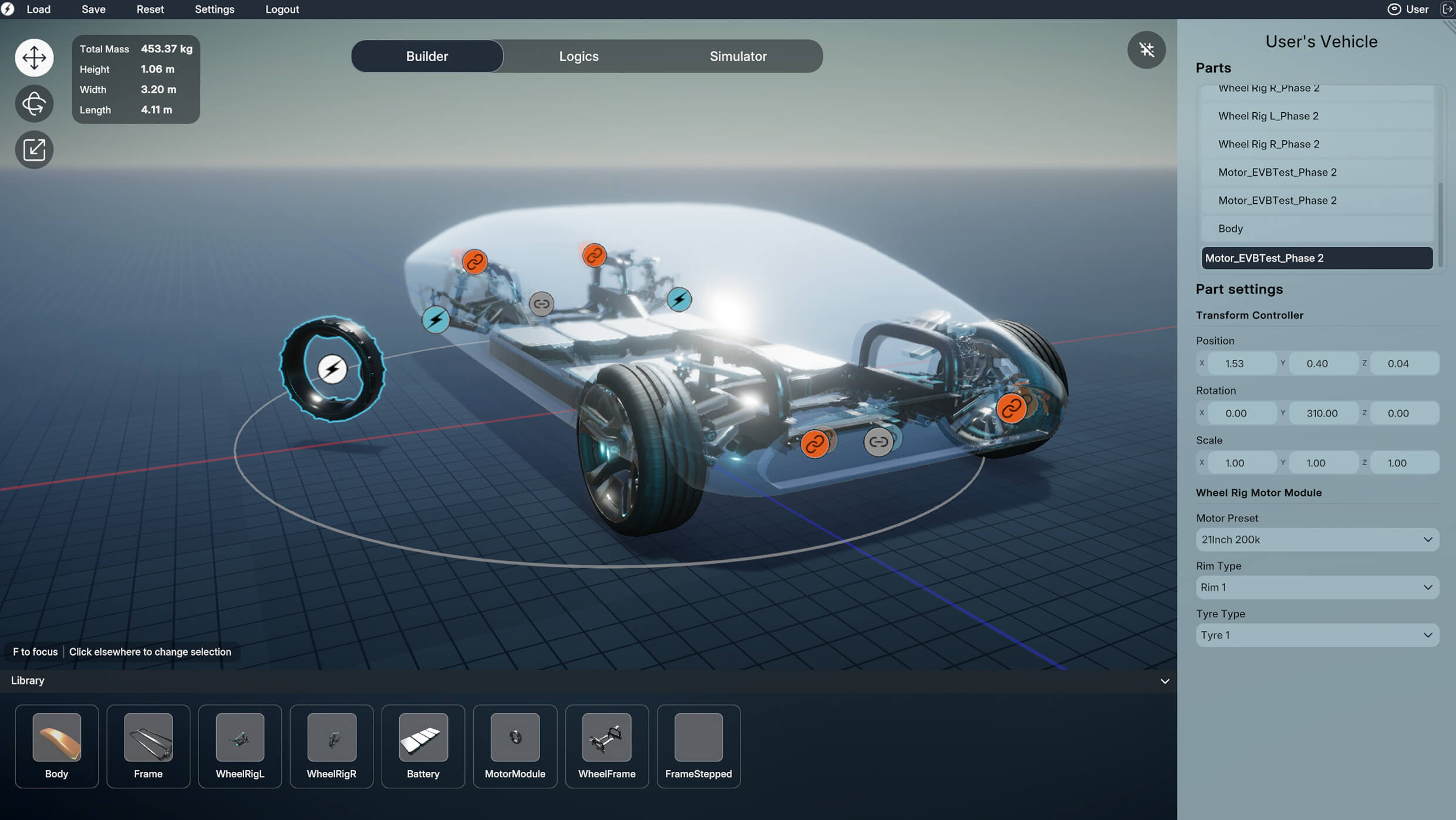This screenshot has height=820, width=1456.
Task: Click the app logo in the top bar
Action: pyautogui.click(x=8, y=9)
